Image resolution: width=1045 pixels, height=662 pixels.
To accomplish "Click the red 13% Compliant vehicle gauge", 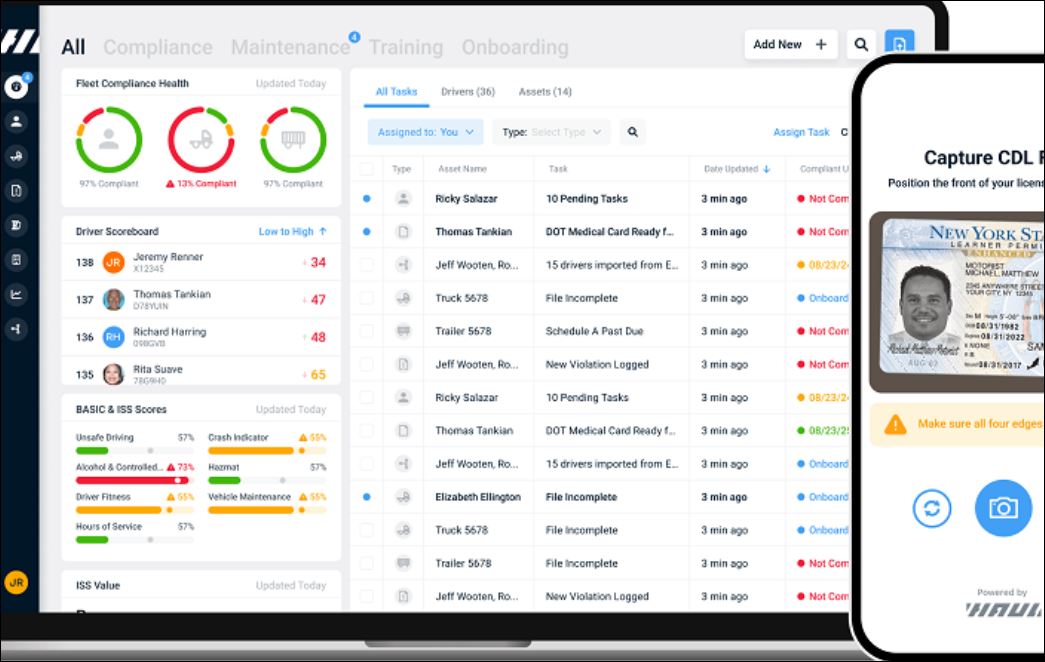I will point(201,141).
